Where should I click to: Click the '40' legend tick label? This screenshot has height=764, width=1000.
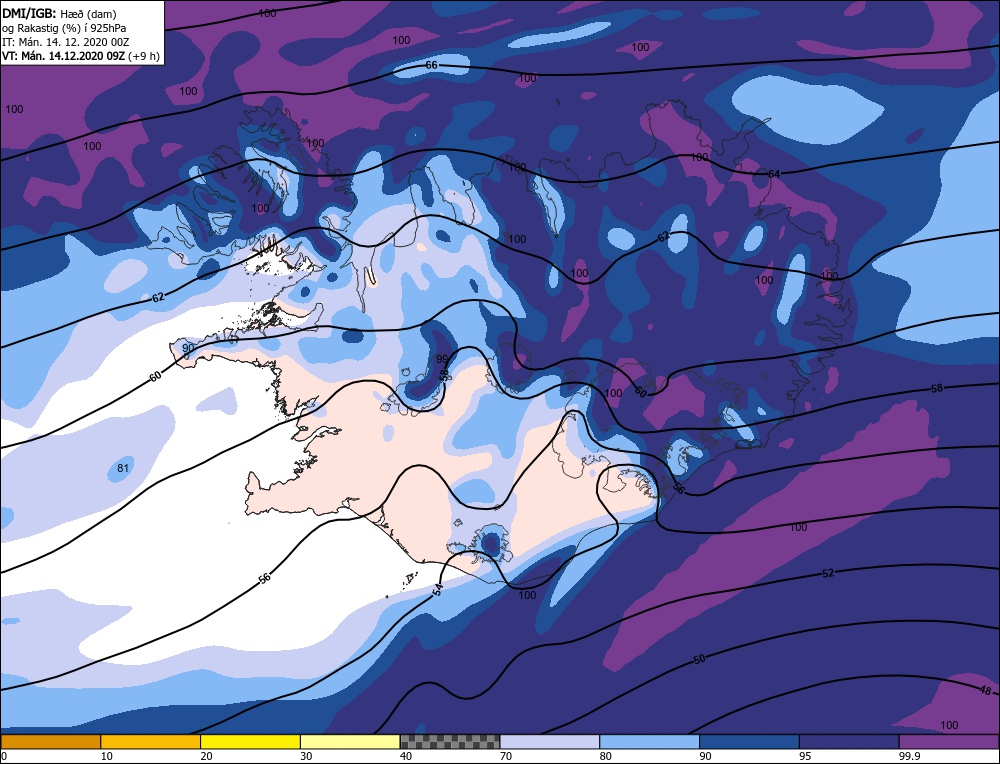406,756
